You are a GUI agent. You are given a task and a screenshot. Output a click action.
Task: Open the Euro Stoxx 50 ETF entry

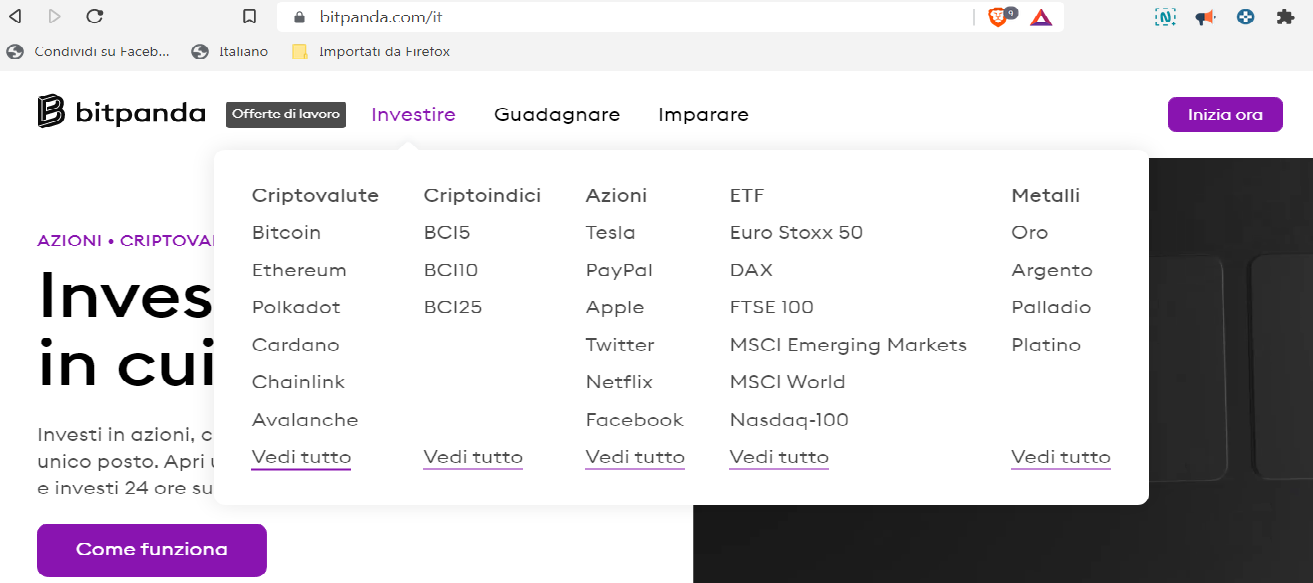pyautogui.click(x=796, y=233)
